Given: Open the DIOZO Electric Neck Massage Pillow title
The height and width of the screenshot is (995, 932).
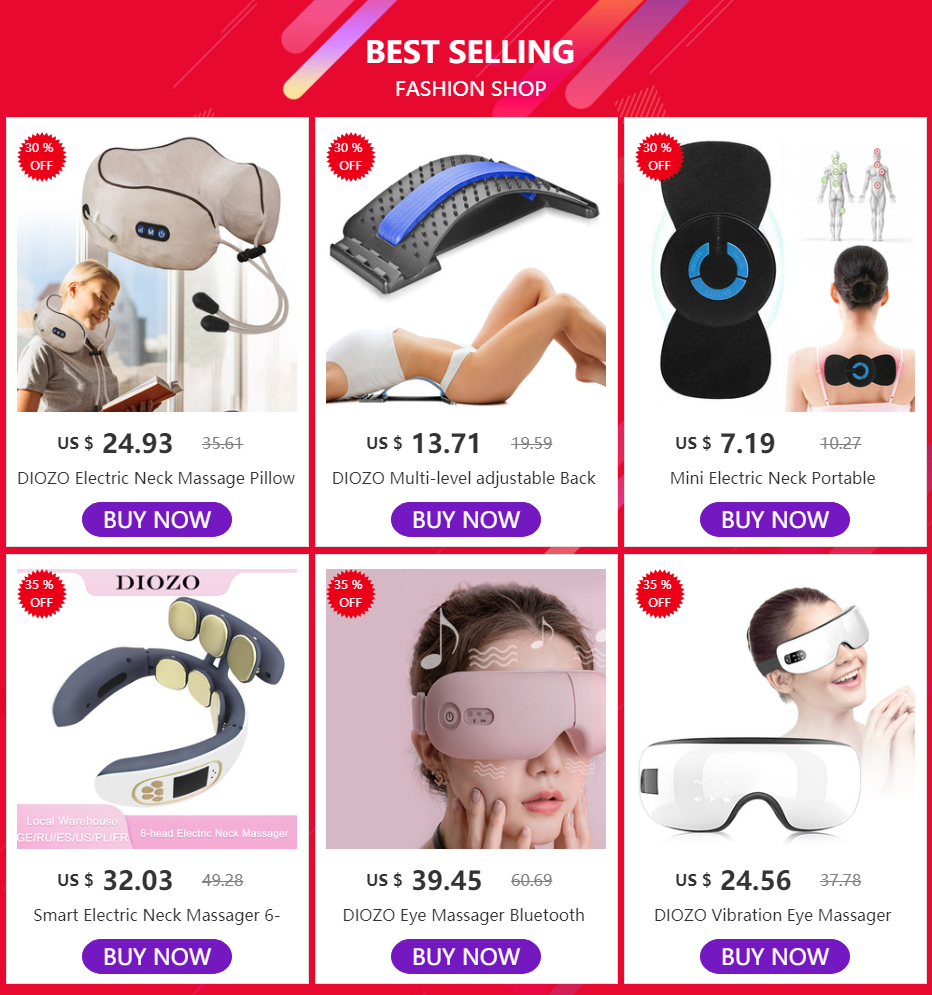Looking at the screenshot, I should 156,478.
